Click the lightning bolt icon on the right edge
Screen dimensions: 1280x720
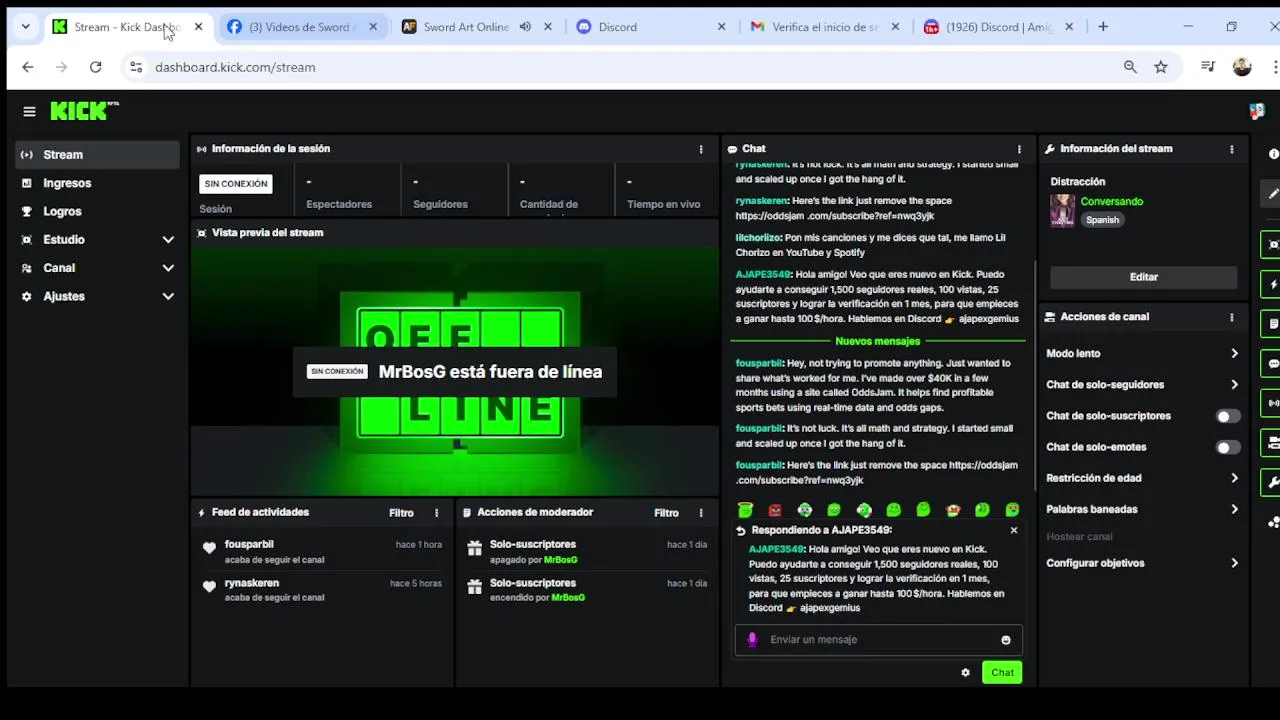coord(1273,285)
